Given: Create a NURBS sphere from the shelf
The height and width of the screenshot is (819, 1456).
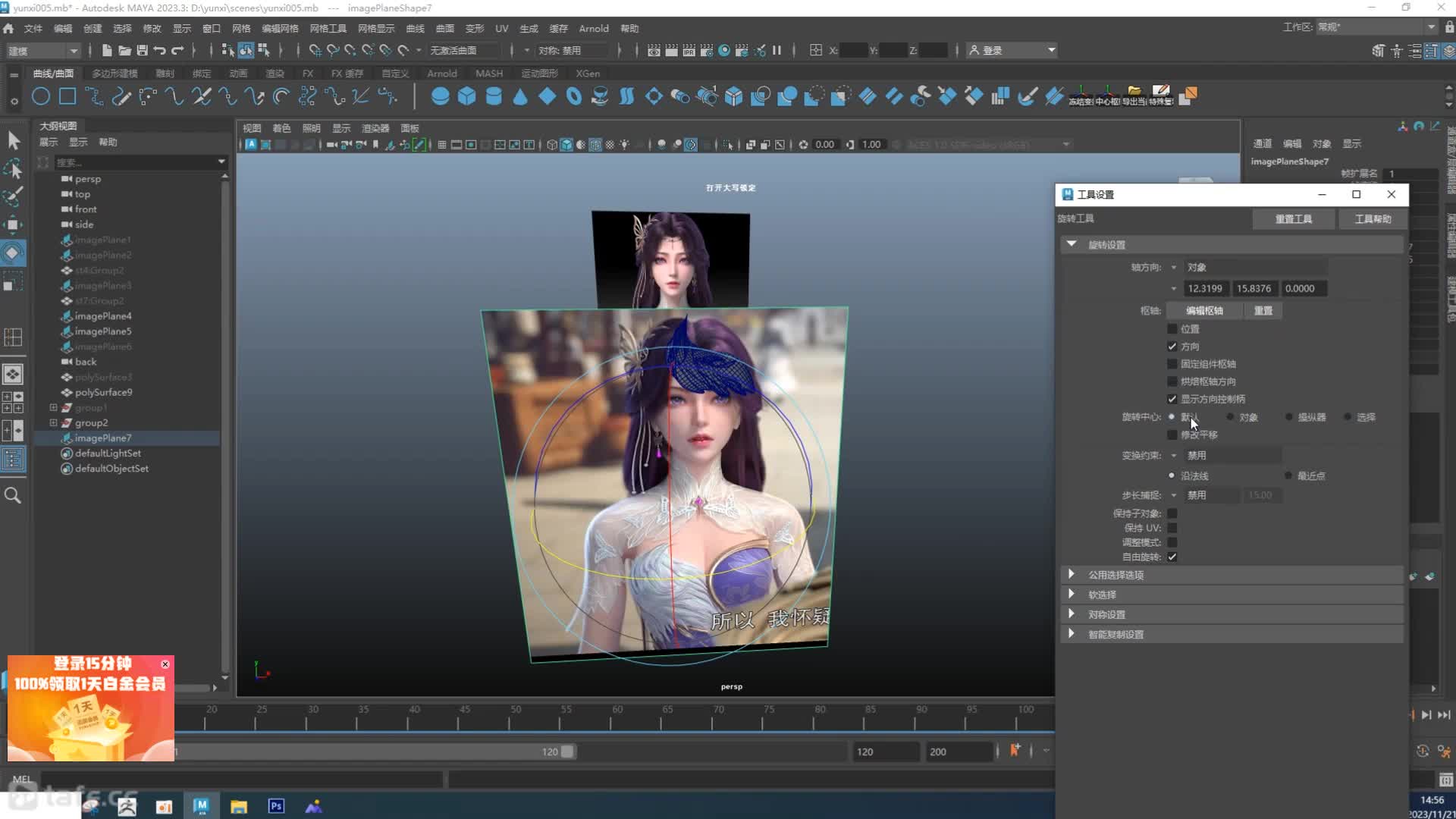Looking at the screenshot, I should [x=440, y=96].
